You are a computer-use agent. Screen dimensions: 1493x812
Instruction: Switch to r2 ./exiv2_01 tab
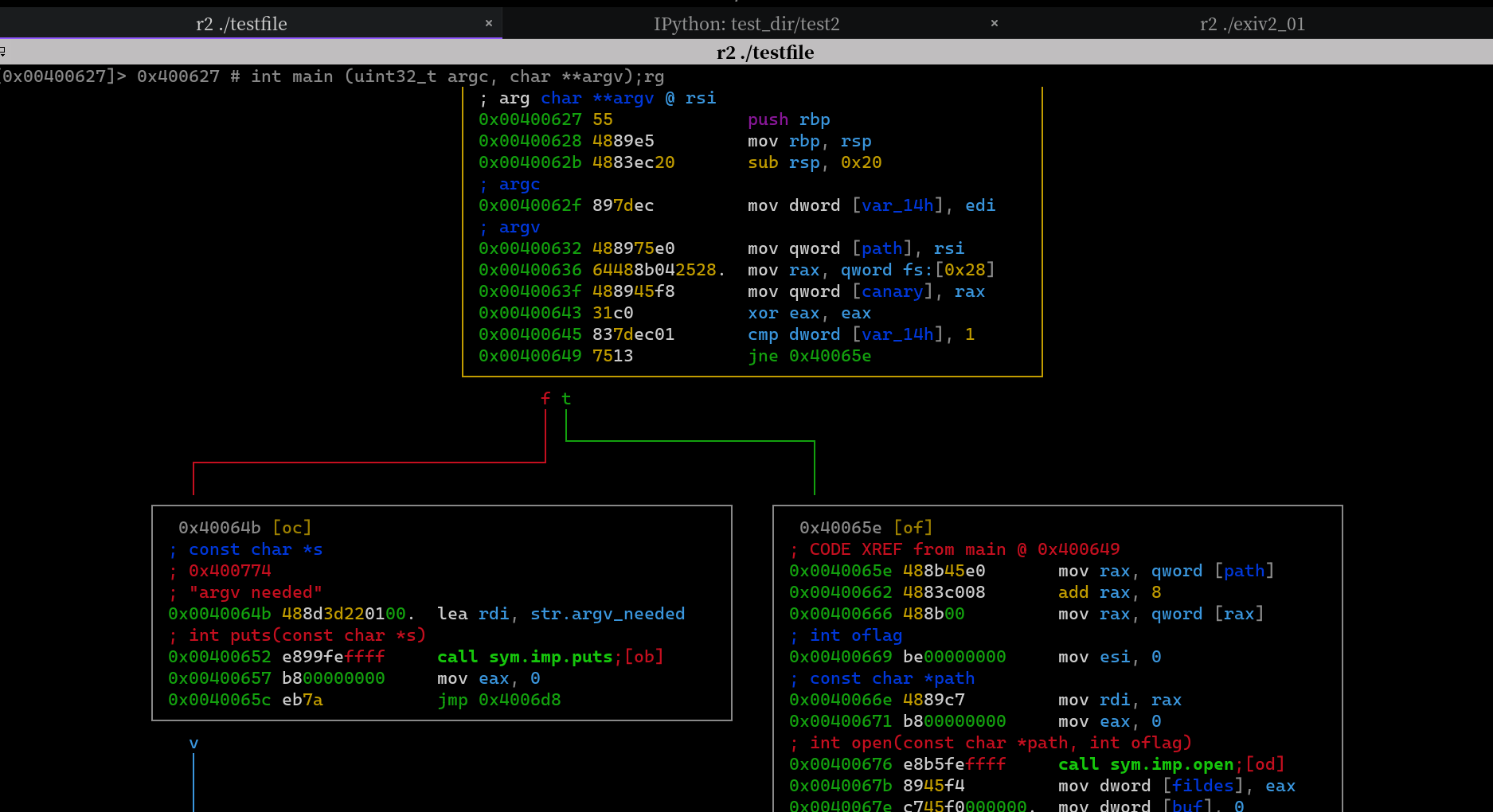coord(1253,24)
